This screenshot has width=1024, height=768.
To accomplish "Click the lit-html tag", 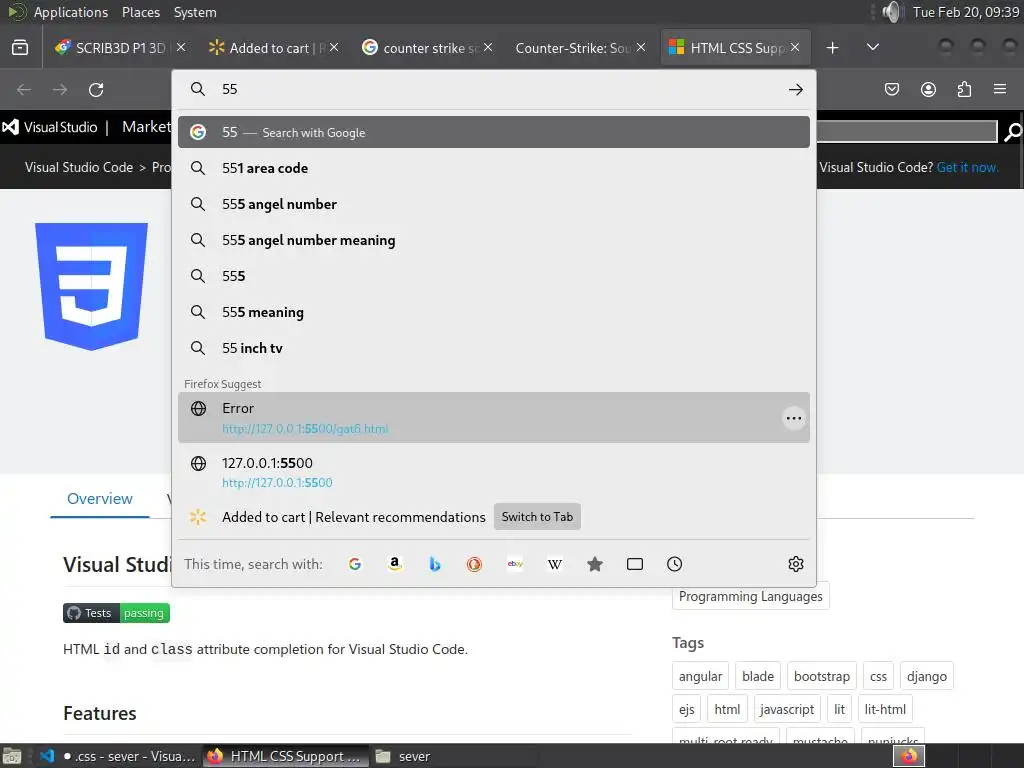I will tap(885, 709).
